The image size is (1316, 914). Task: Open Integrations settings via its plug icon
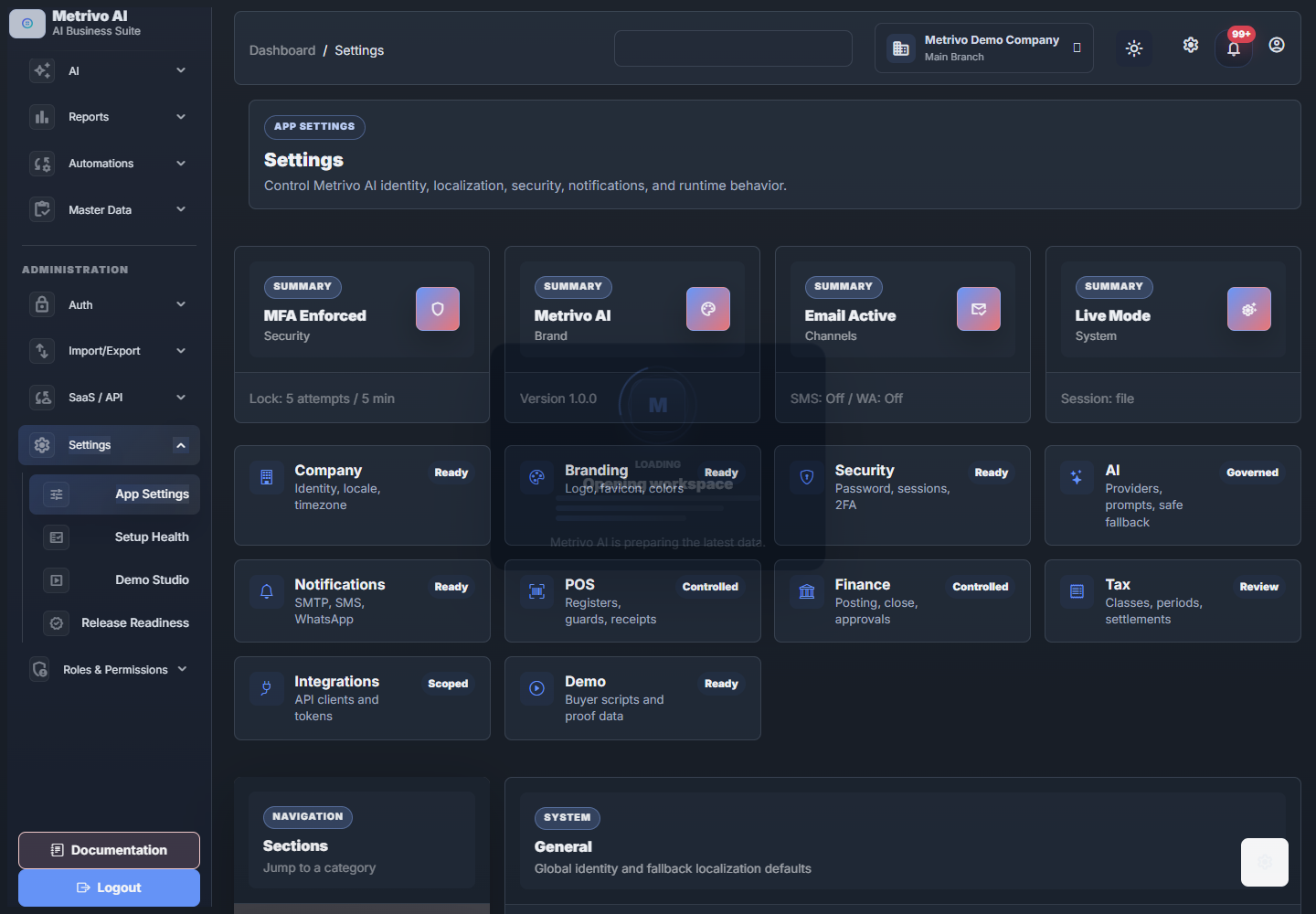click(x=267, y=688)
